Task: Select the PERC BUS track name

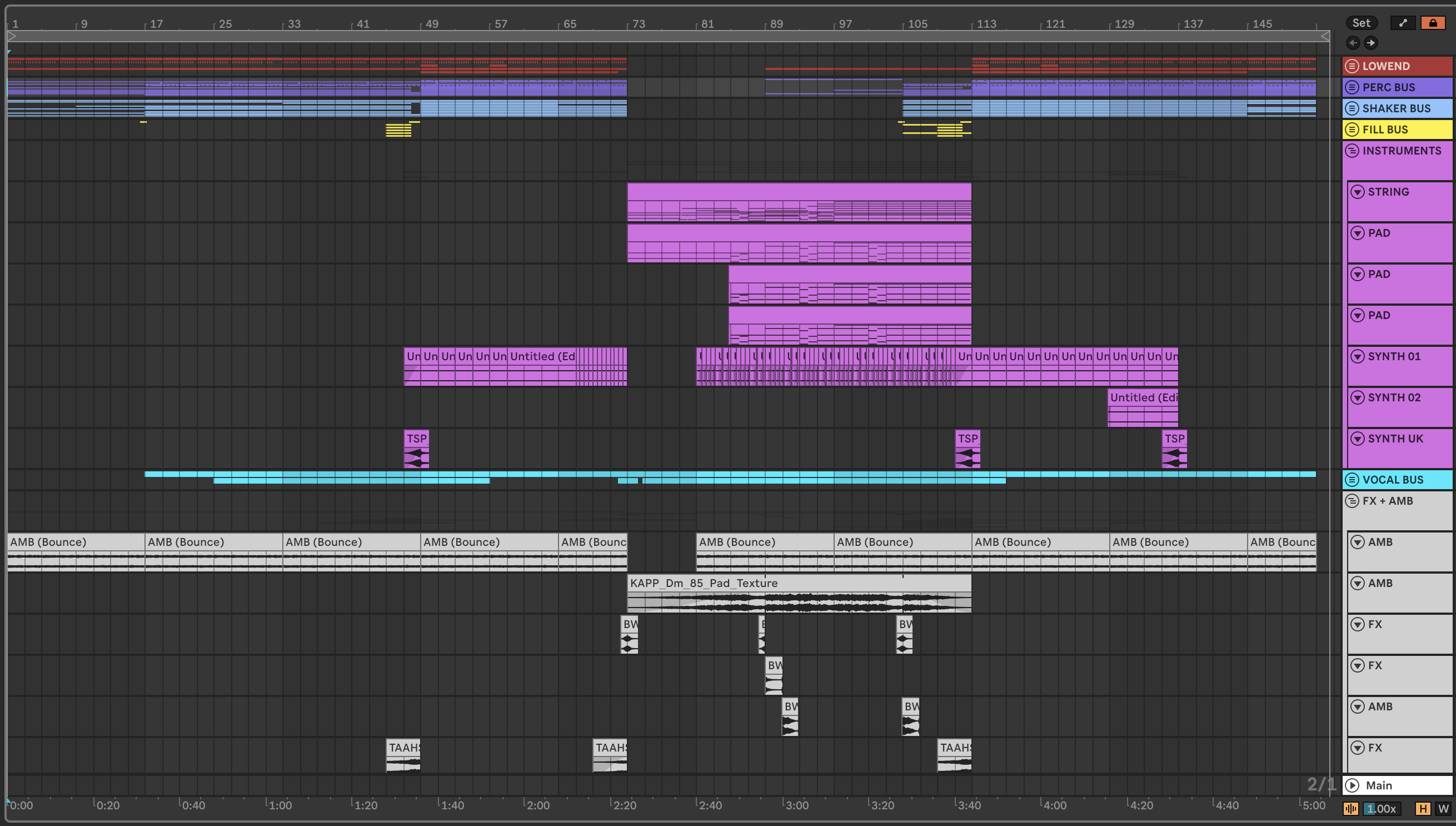Action: coord(1389,87)
